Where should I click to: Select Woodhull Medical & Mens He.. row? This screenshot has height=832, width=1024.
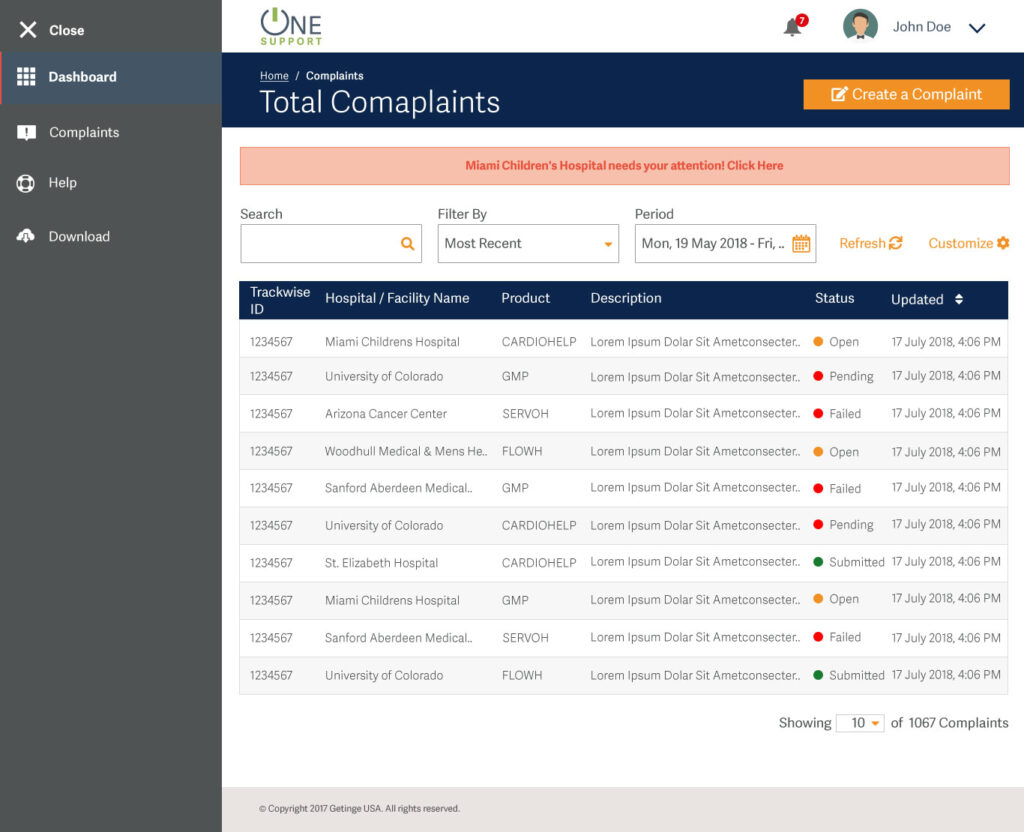406,451
